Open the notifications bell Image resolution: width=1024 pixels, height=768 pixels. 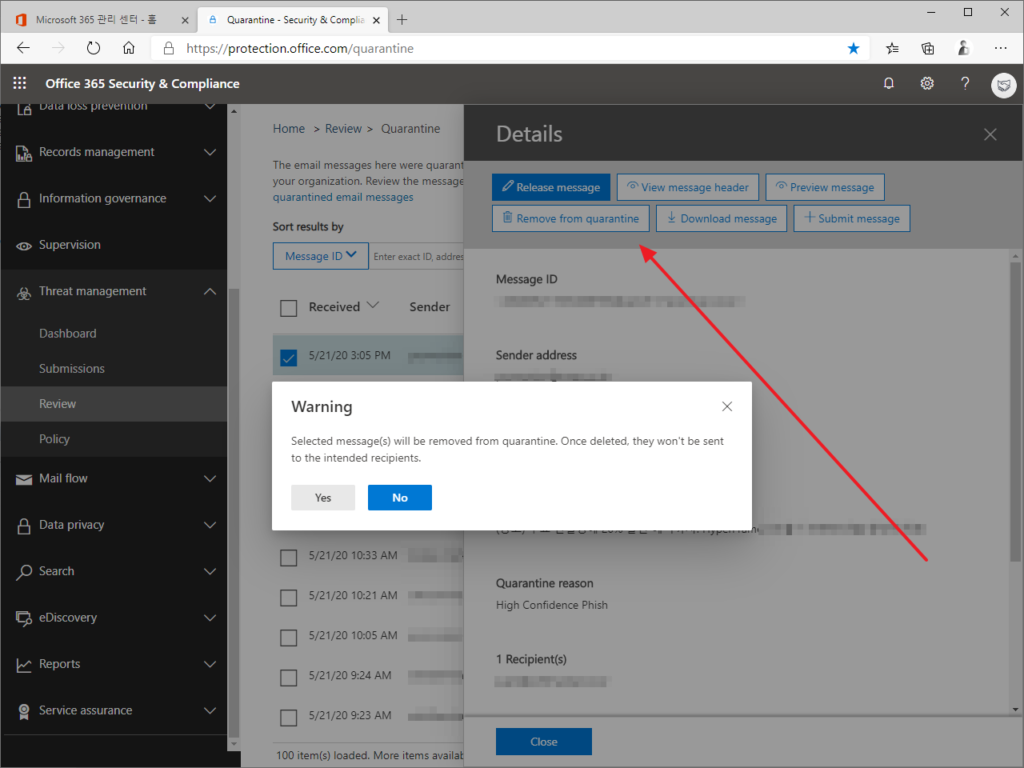pyautogui.click(x=888, y=83)
